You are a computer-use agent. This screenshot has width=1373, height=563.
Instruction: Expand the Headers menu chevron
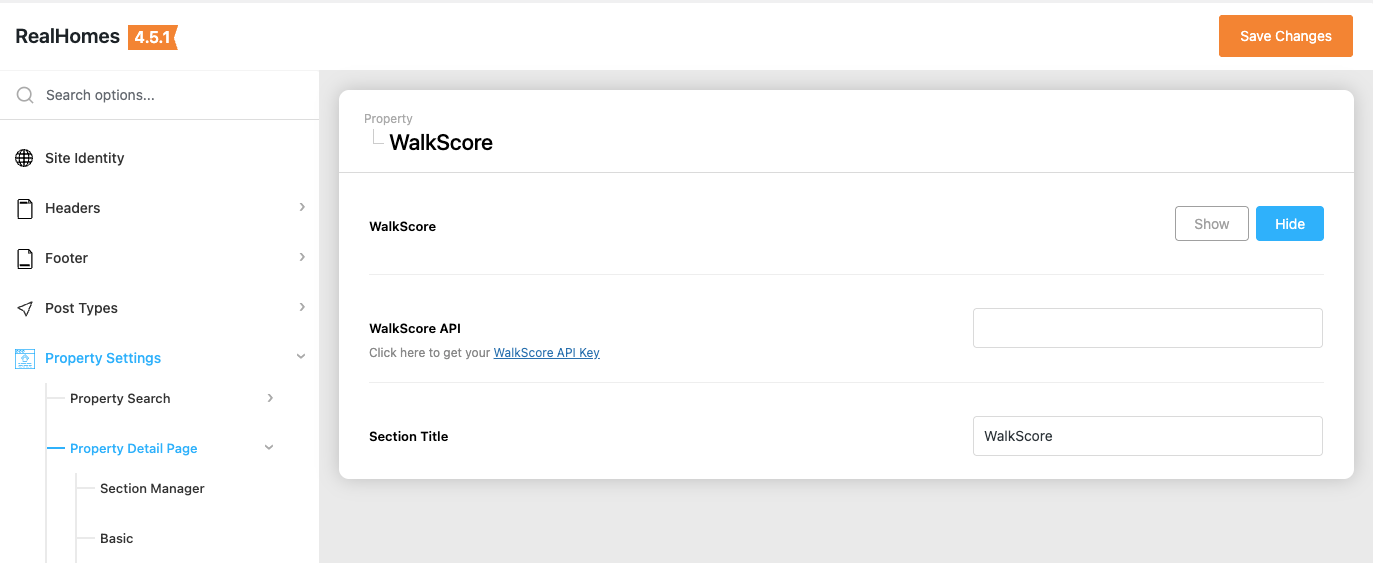click(x=302, y=207)
